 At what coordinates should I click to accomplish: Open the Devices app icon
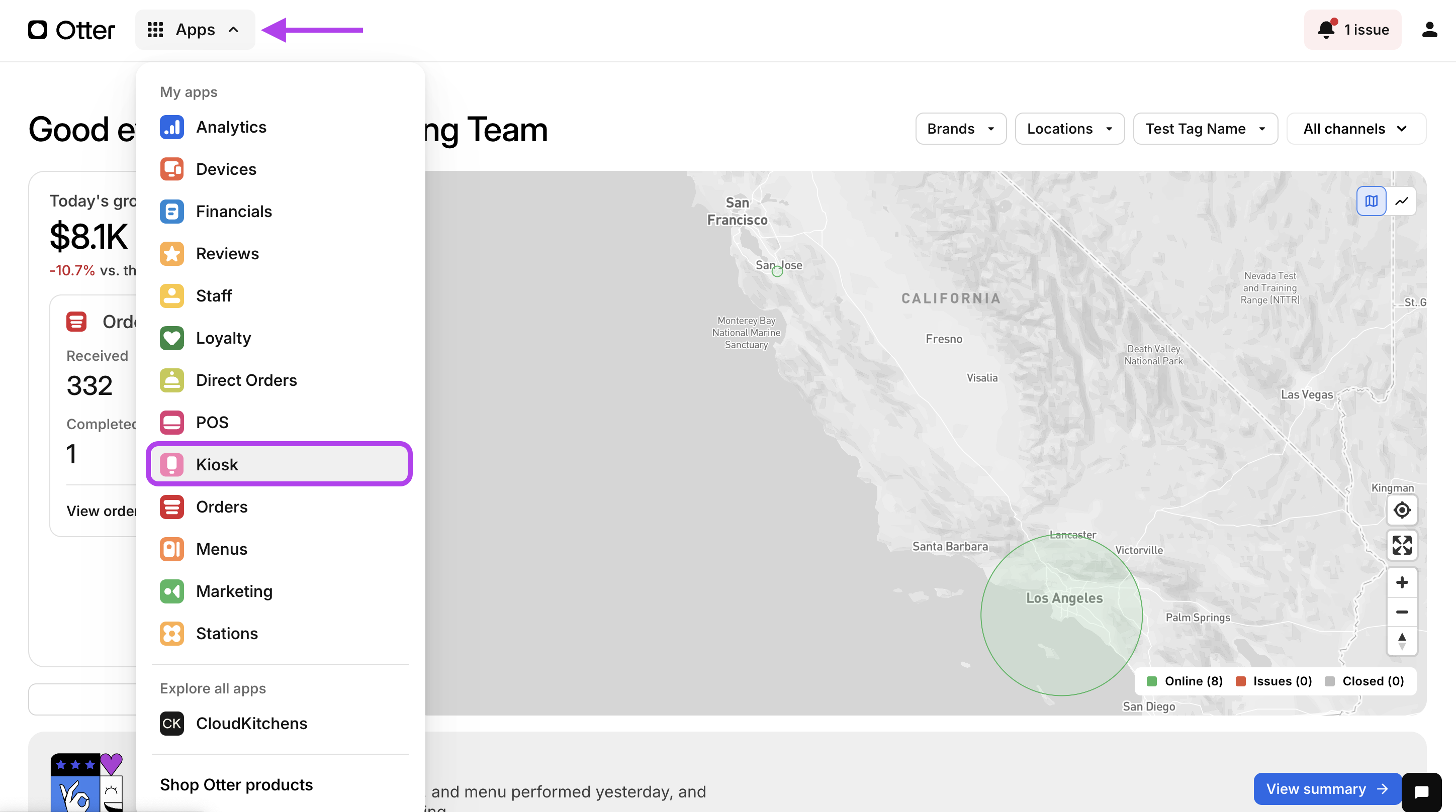[x=172, y=169]
